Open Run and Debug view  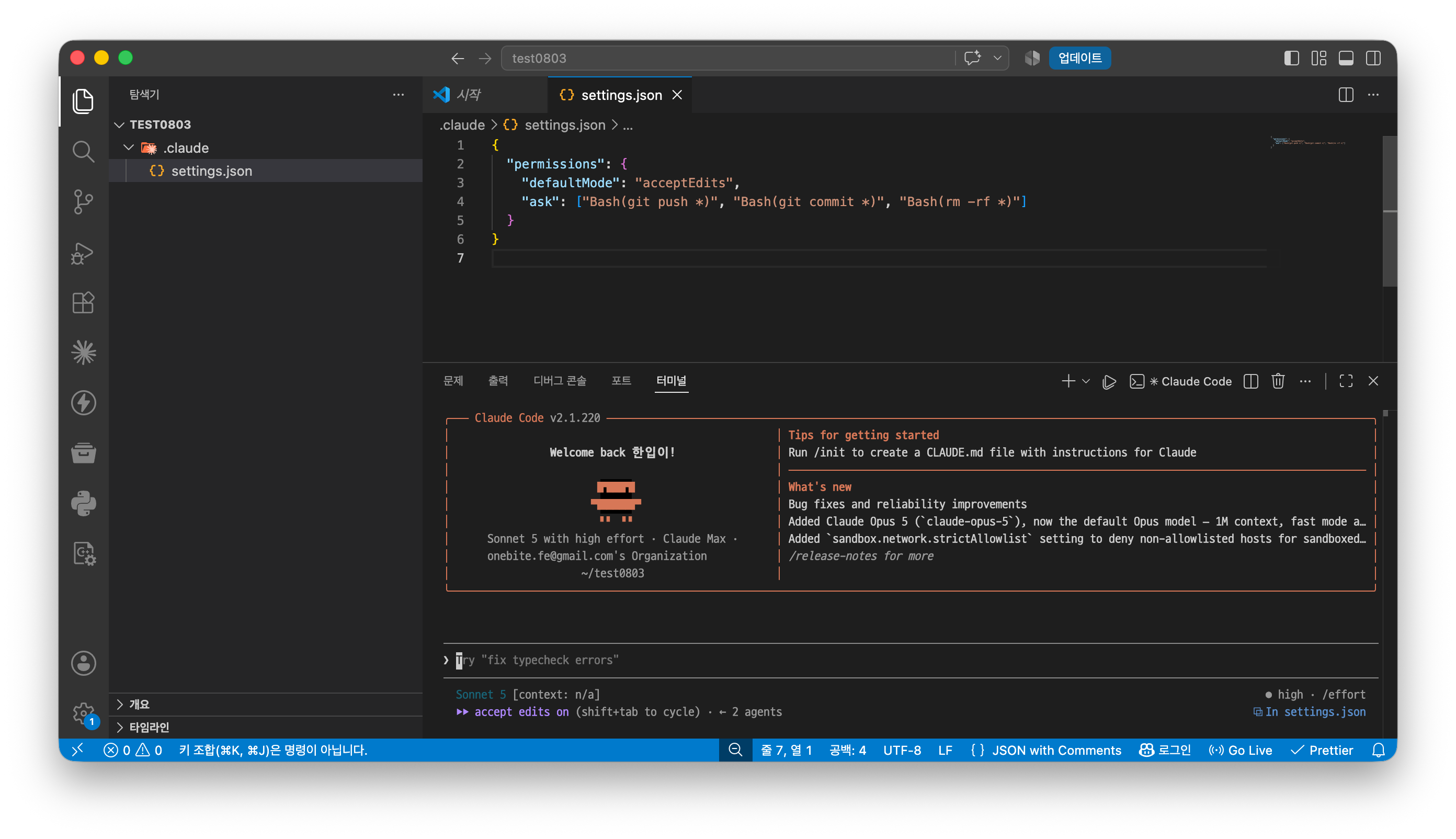coord(84,253)
